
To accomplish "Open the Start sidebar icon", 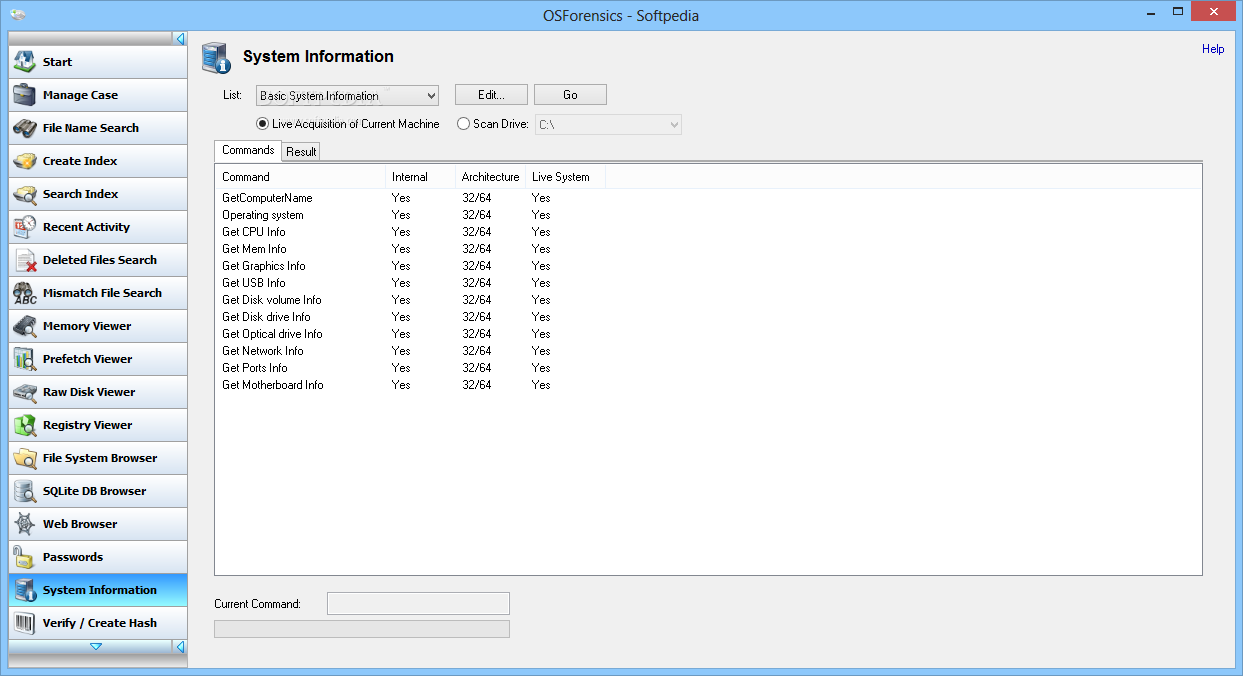I will (25, 62).
